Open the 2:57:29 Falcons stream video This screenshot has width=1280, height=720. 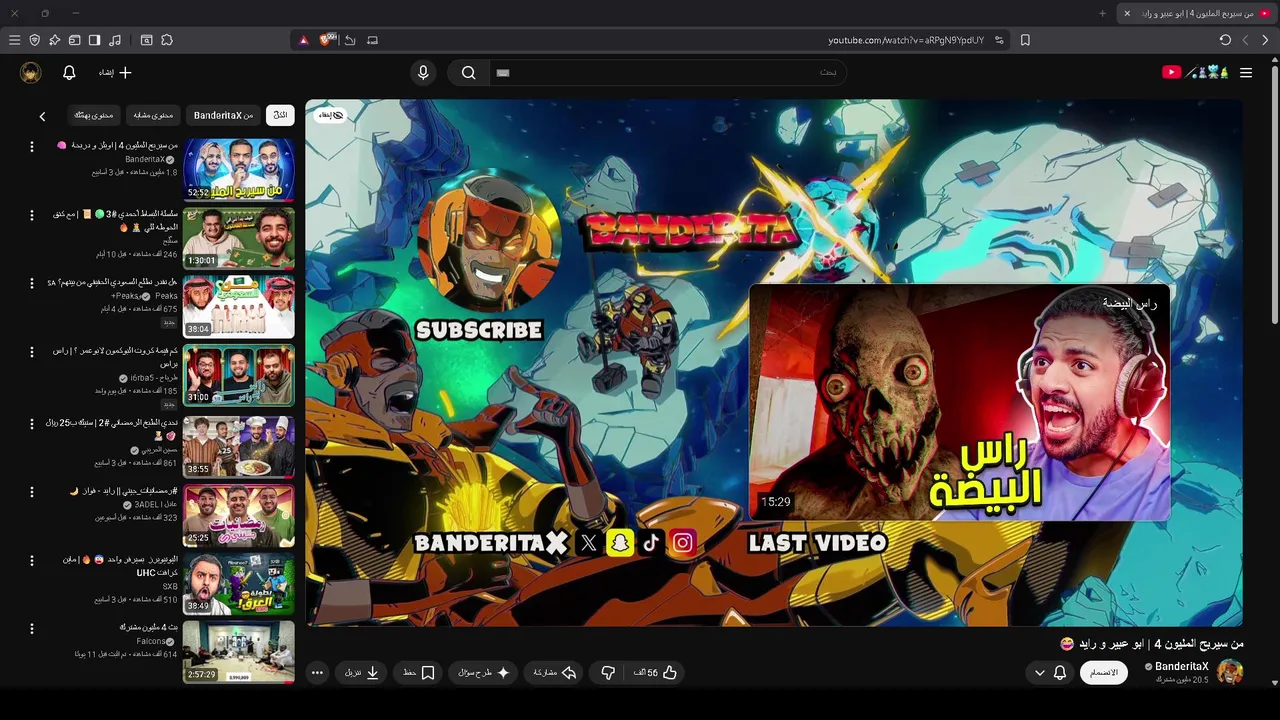click(x=238, y=652)
